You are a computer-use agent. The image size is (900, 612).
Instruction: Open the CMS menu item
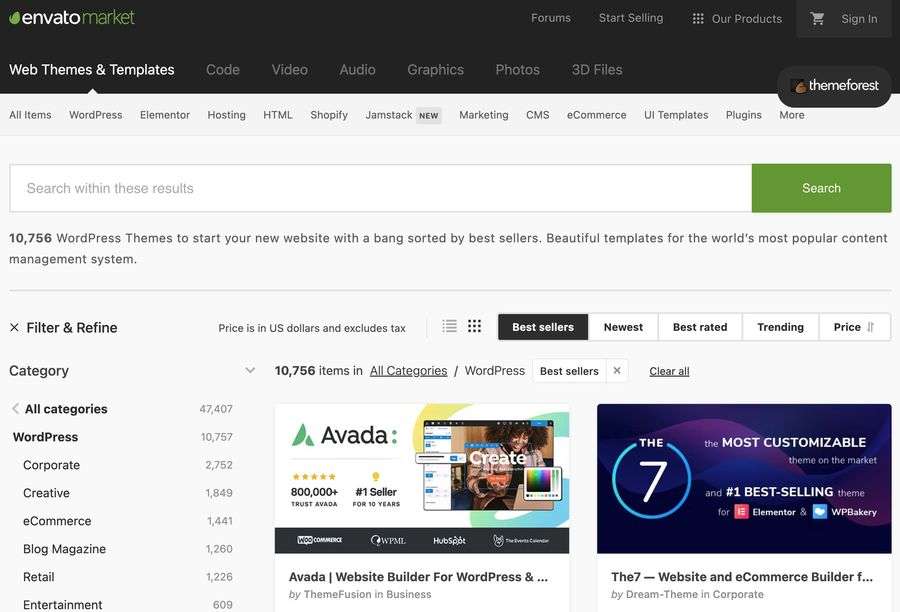point(538,115)
